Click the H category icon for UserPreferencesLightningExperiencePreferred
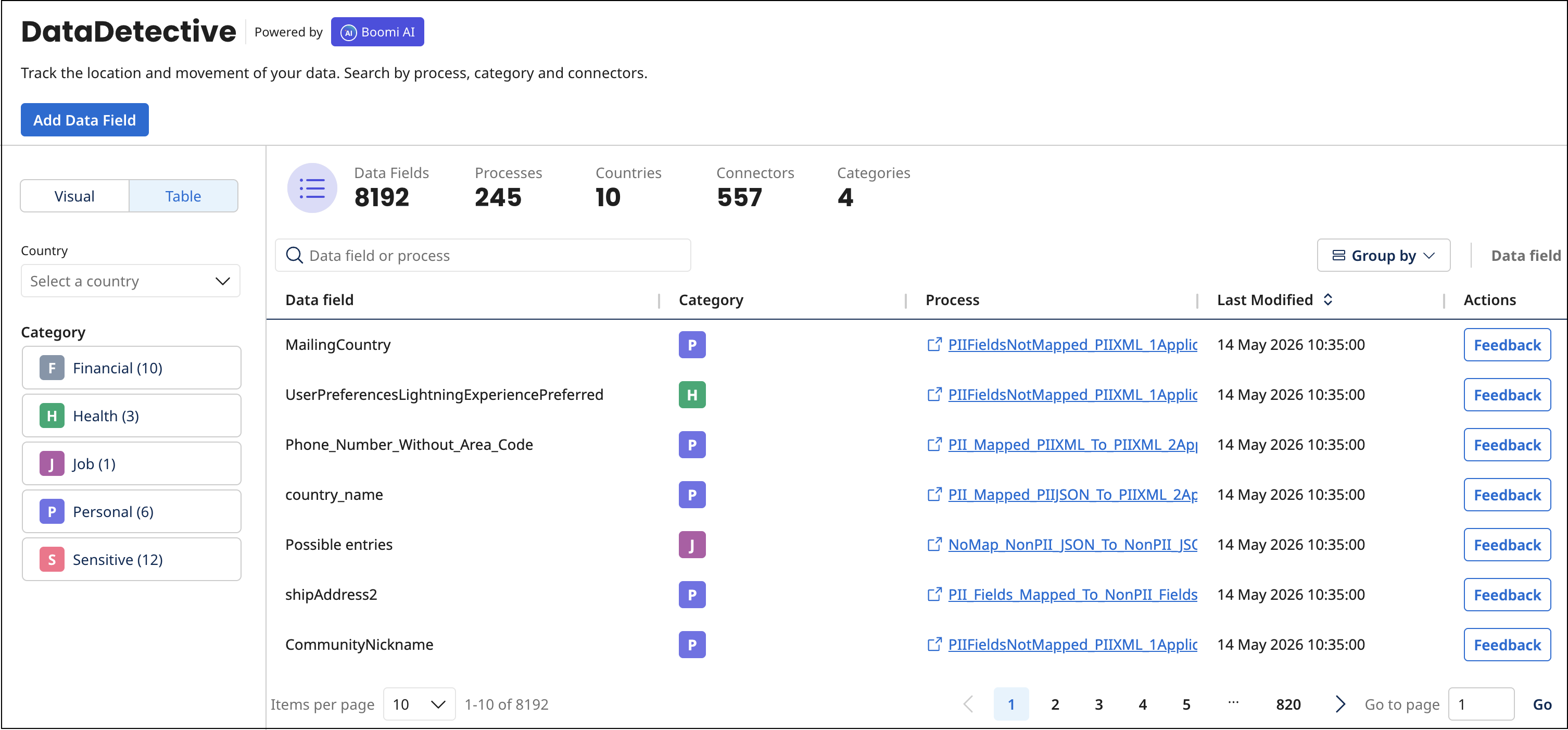The height and width of the screenshot is (730, 1568). [x=692, y=395]
